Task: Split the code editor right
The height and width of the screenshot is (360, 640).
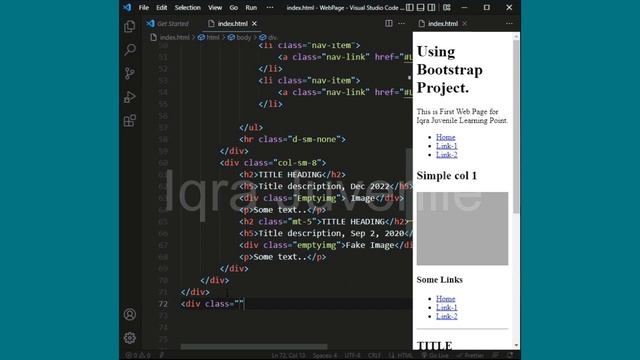Action: (389, 24)
